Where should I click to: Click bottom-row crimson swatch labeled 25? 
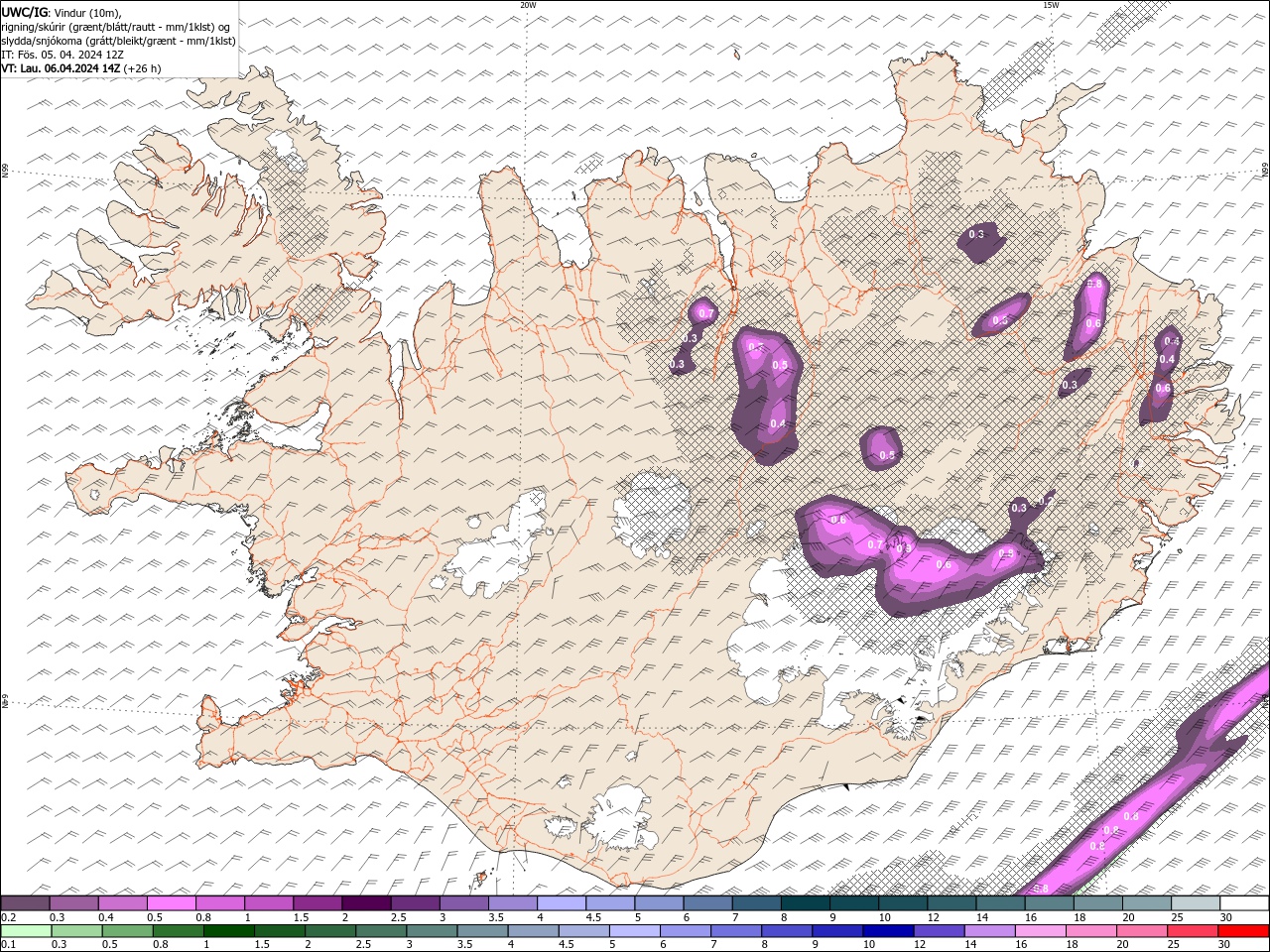point(1192,931)
